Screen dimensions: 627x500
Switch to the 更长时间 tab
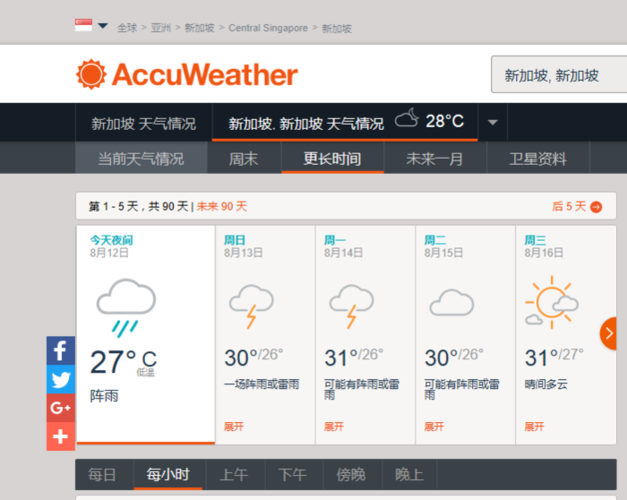pos(332,159)
